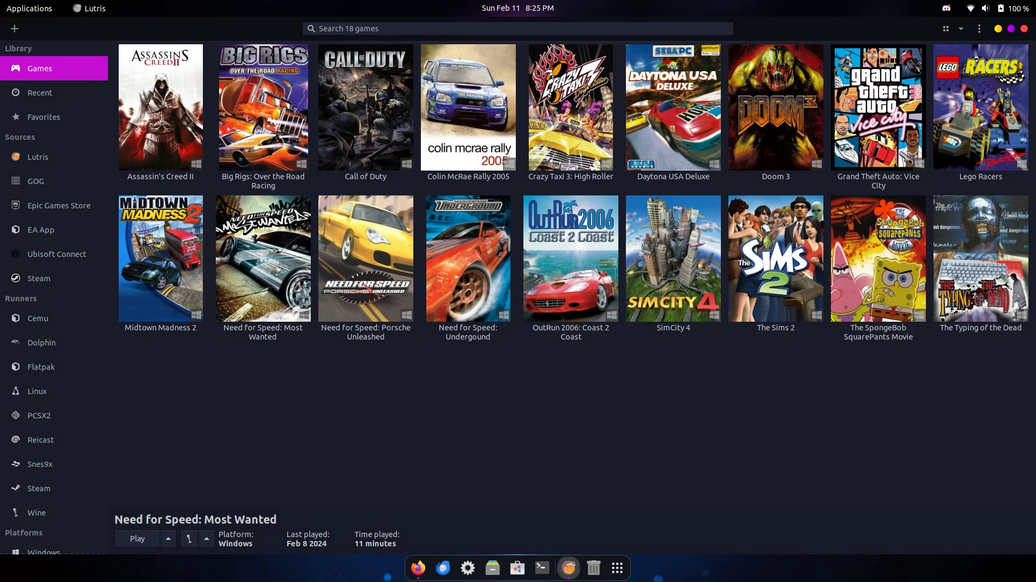The image size is (1036, 582).
Task: Select the PCSX2 runner icon
Action: (x=16, y=416)
